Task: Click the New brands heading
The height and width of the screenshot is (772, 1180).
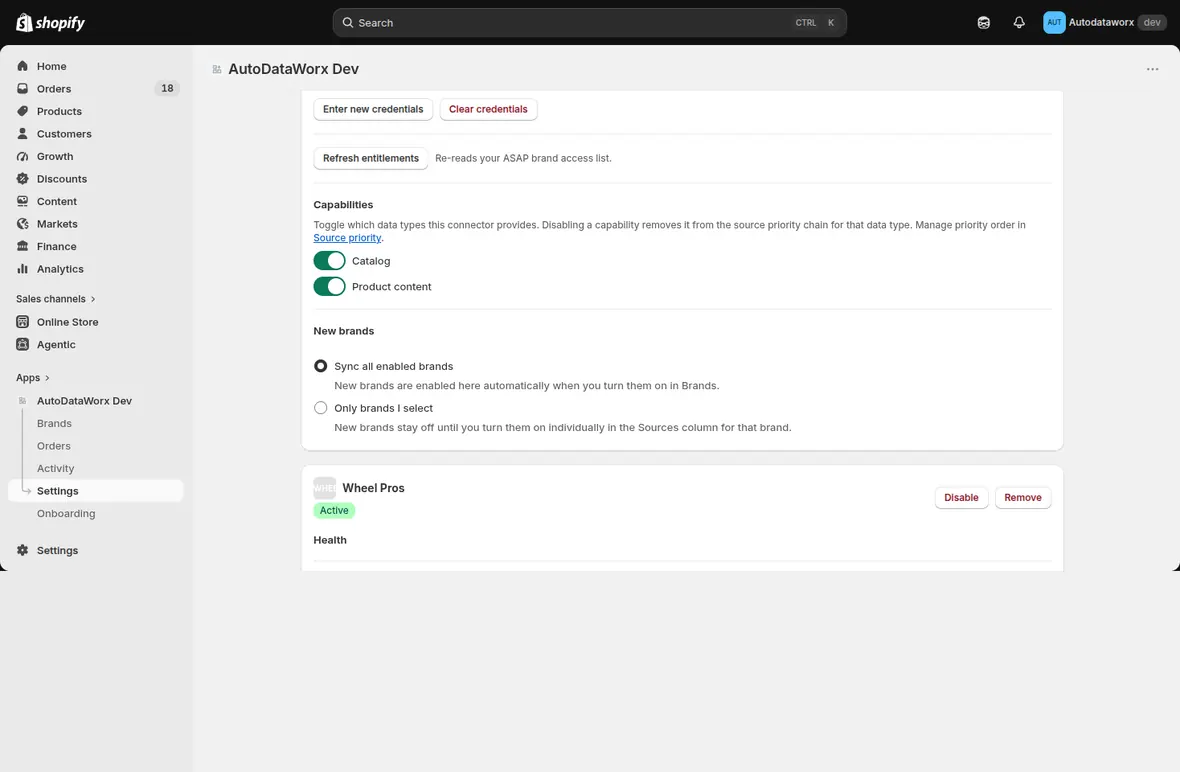Action: (x=344, y=331)
